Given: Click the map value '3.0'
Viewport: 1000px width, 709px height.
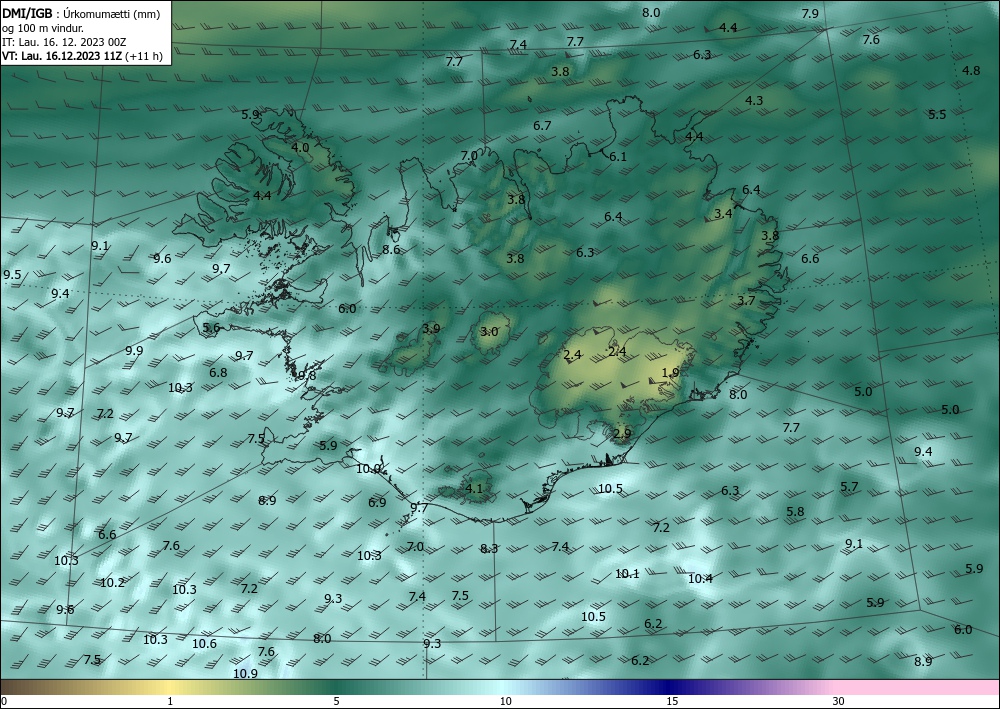Looking at the screenshot, I should (x=489, y=332).
